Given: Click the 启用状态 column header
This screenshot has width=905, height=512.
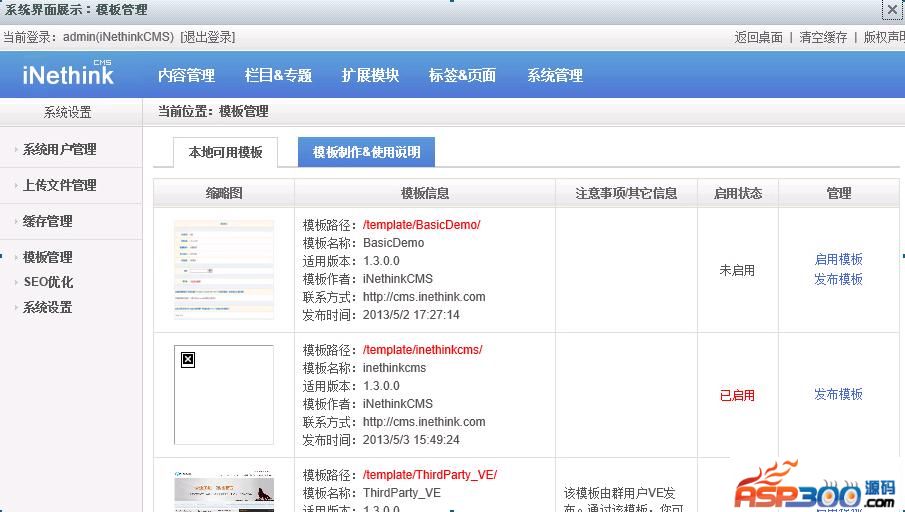Looking at the screenshot, I should pyautogui.click(x=738, y=193).
